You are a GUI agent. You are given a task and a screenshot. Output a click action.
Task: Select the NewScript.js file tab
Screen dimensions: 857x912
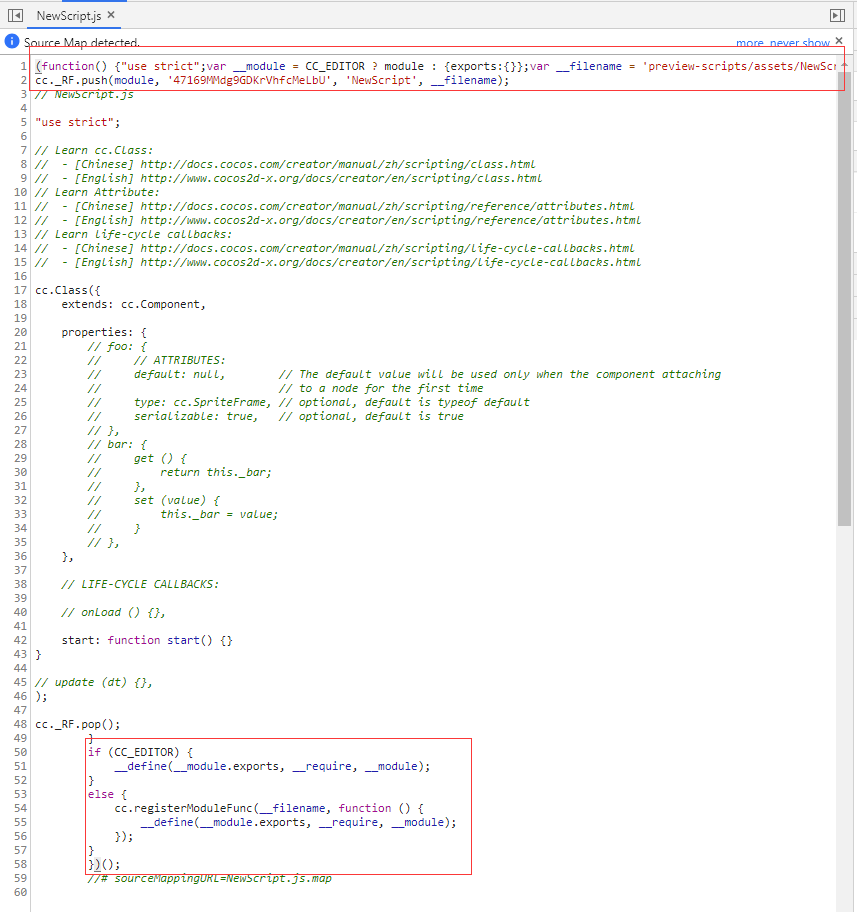click(69, 16)
